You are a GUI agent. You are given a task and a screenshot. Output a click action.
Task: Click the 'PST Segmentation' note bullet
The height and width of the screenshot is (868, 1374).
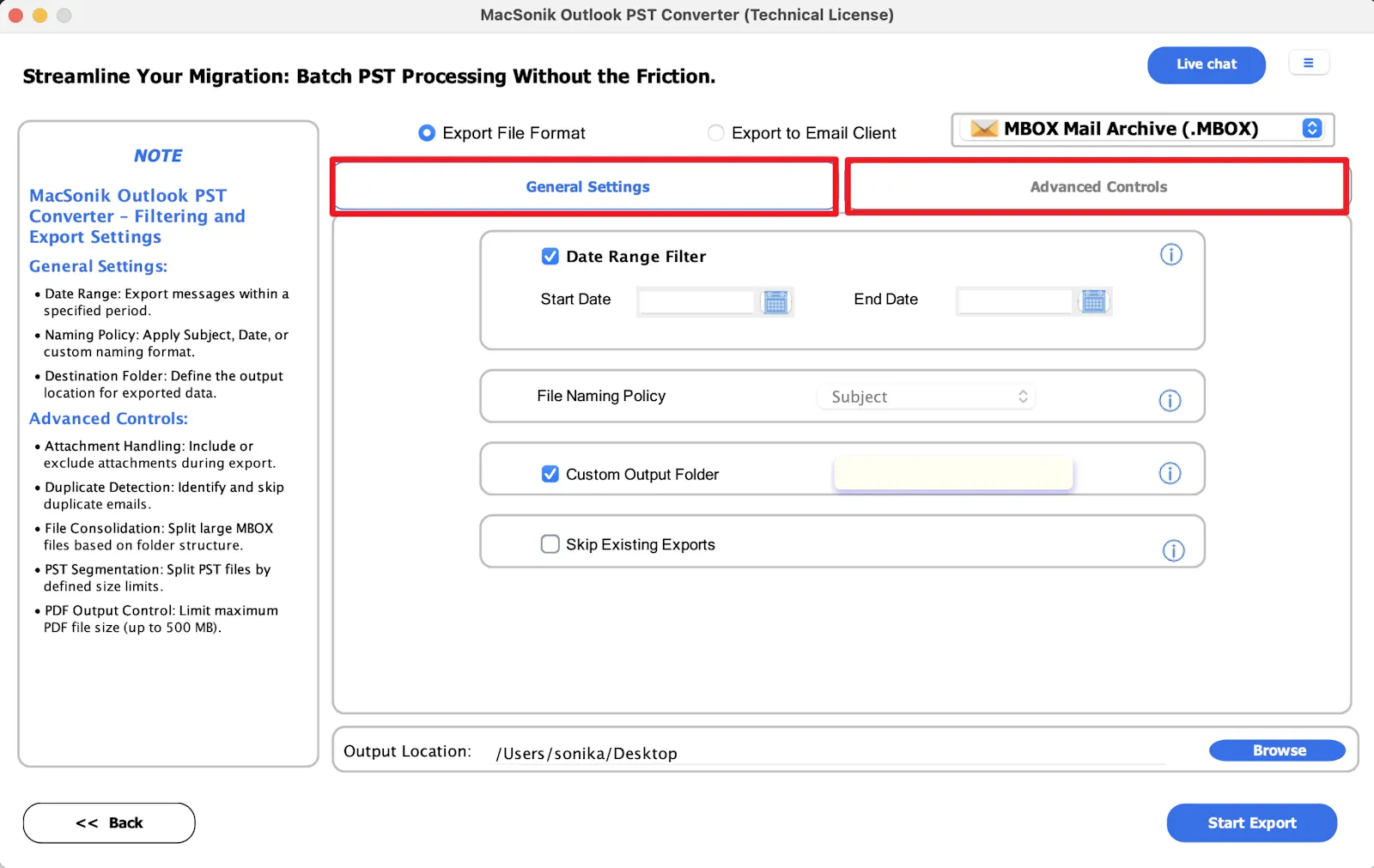point(153,578)
